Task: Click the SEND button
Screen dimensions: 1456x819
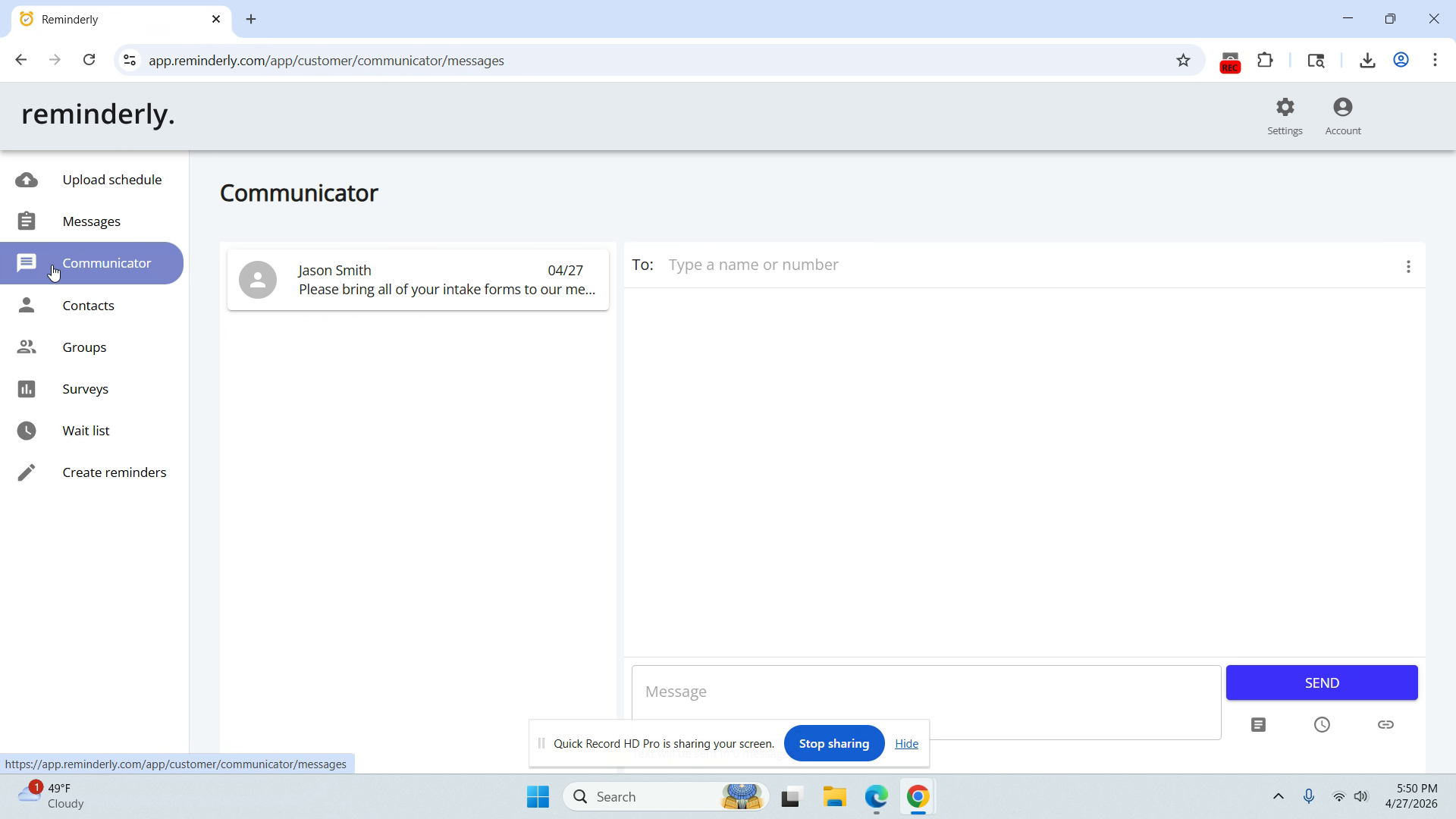Action: coord(1322,682)
